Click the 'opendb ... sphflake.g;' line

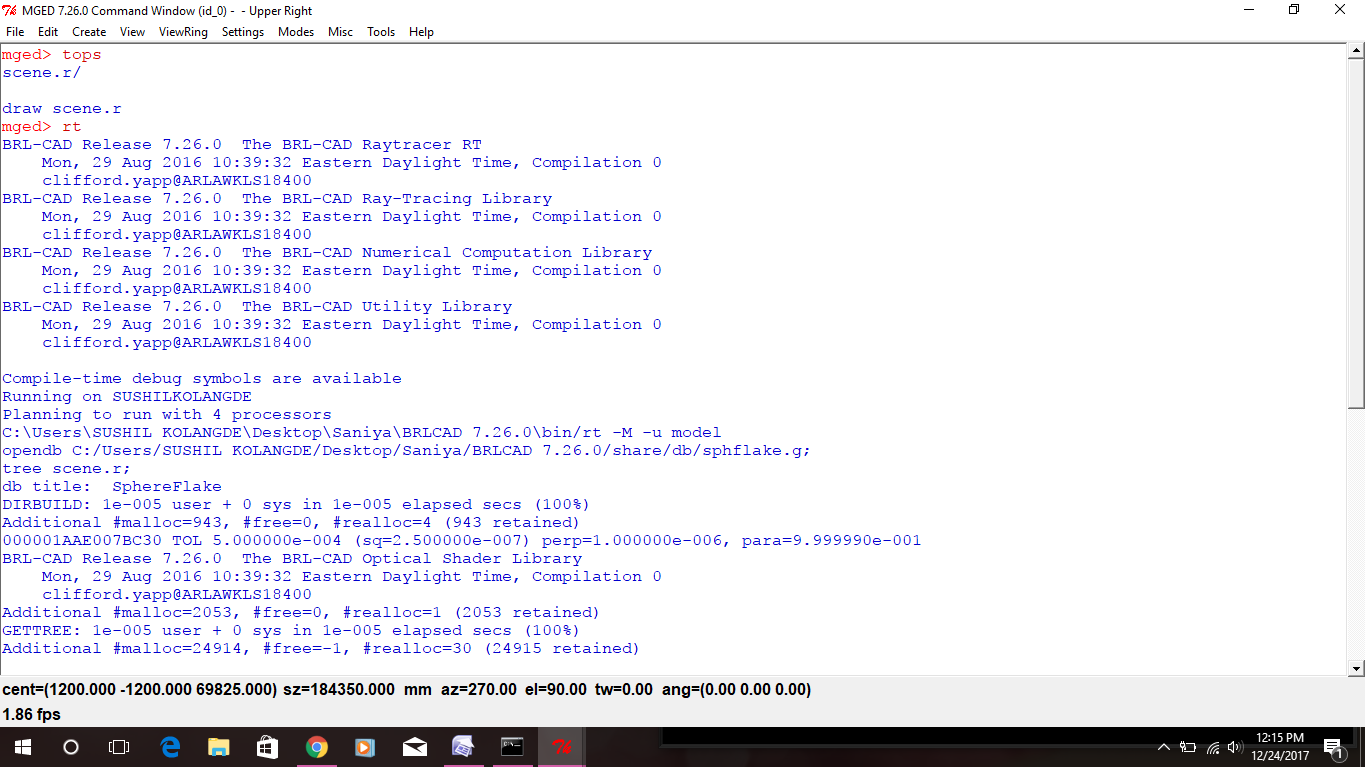pyautogui.click(x=407, y=451)
